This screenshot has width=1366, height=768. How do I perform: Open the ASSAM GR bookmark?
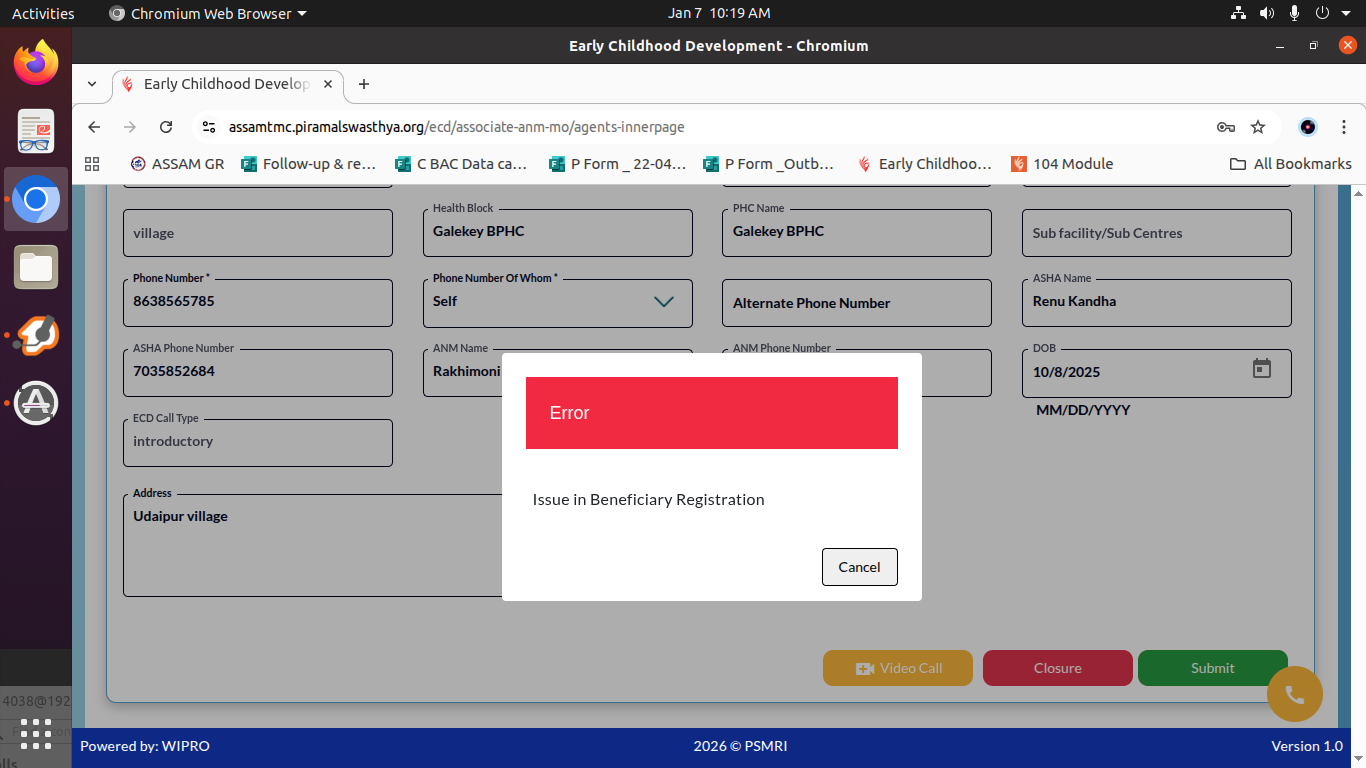click(177, 164)
